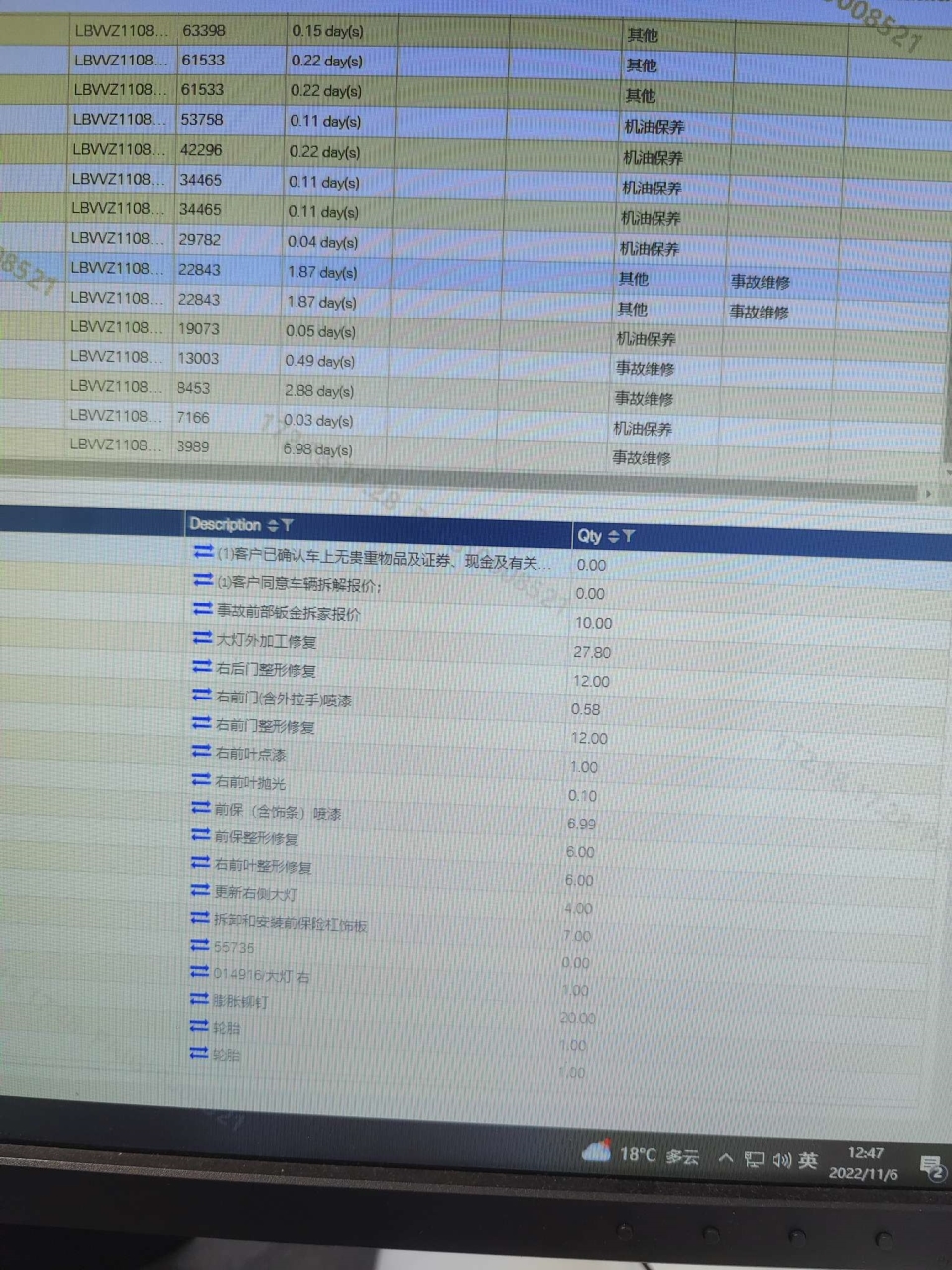The image size is (952, 1270).
Task: Click the swap icon next to 更新右侧大灯
Action: pyautogui.click(x=200, y=890)
